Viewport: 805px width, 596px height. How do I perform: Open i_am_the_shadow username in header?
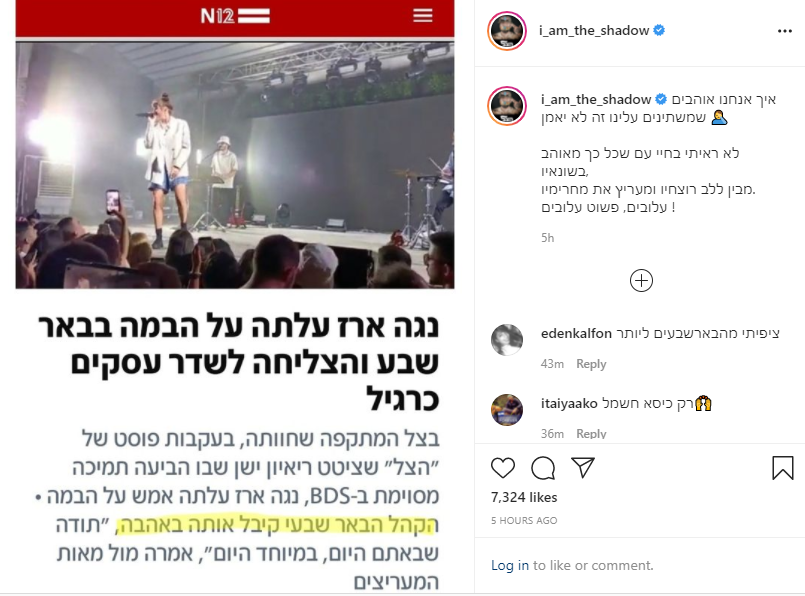(594, 30)
